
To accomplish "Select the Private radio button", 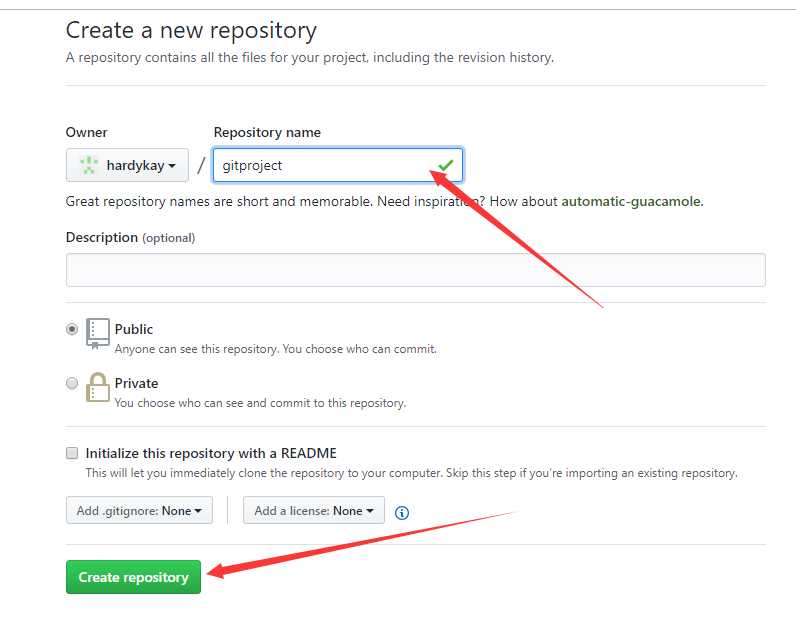I will tap(72, 382).
